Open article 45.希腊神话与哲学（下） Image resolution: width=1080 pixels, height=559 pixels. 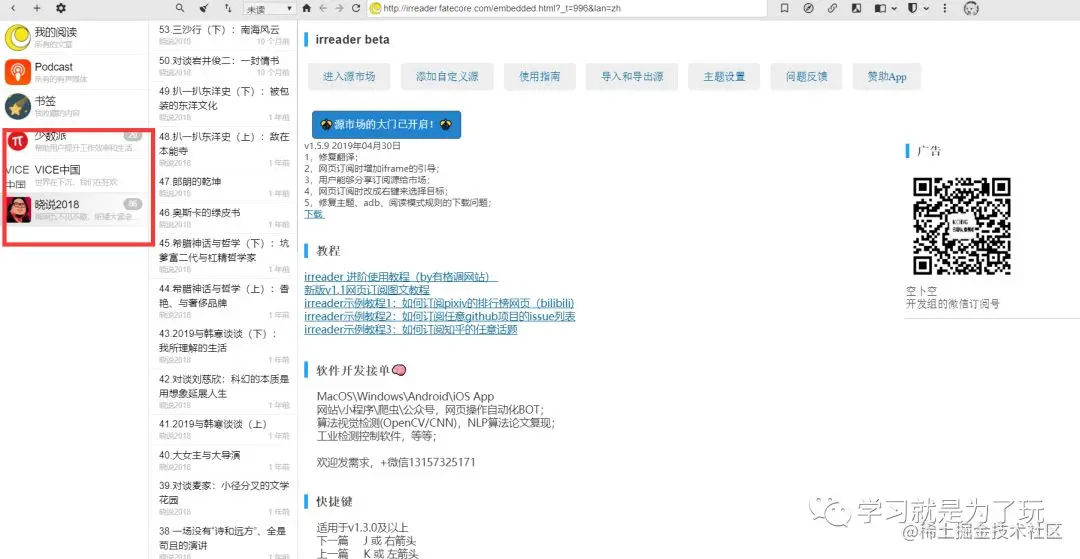tap(224, 255)
